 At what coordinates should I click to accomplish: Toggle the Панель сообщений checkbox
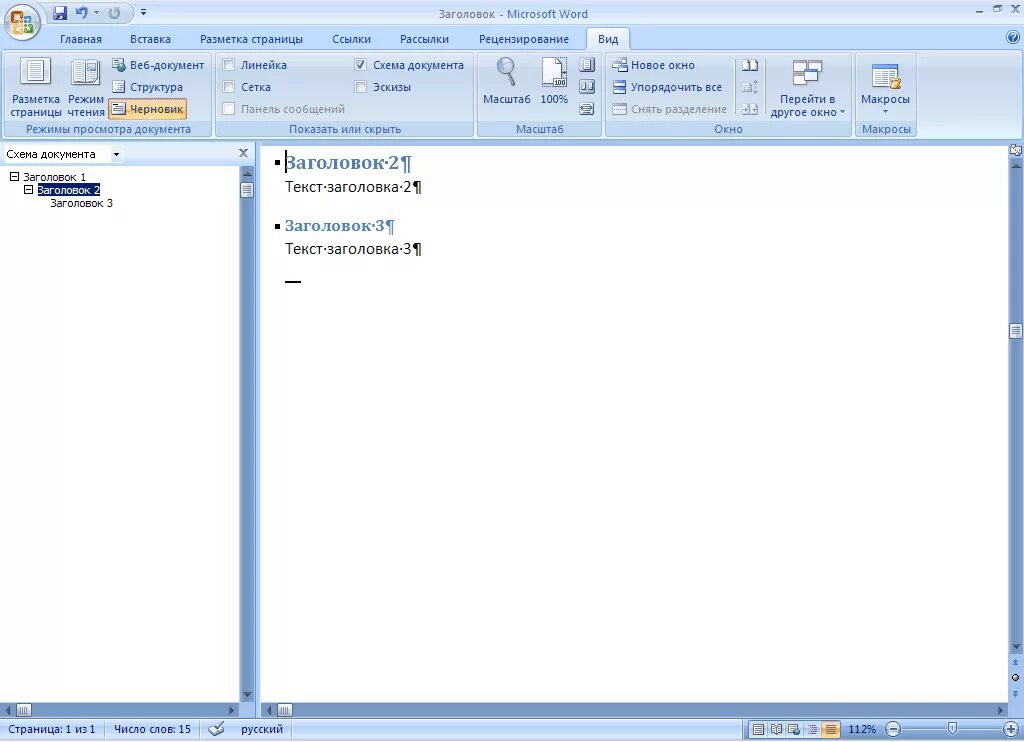pos(229,109)
